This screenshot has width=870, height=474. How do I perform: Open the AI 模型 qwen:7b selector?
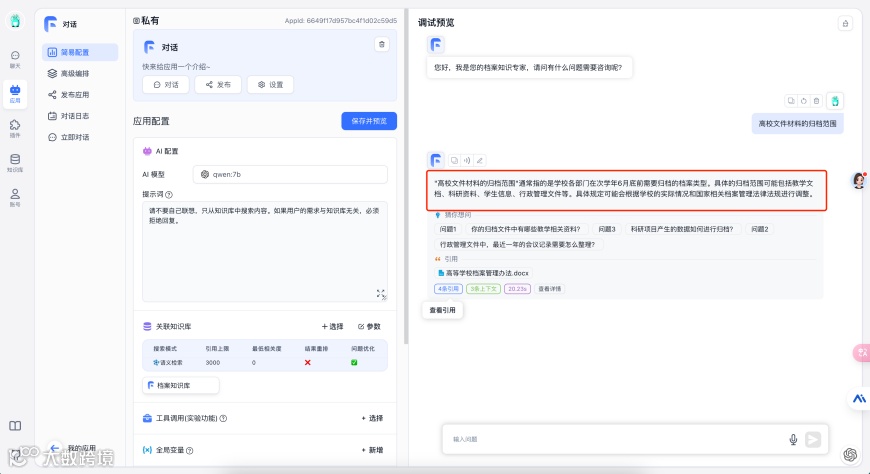tap(290, 174)
